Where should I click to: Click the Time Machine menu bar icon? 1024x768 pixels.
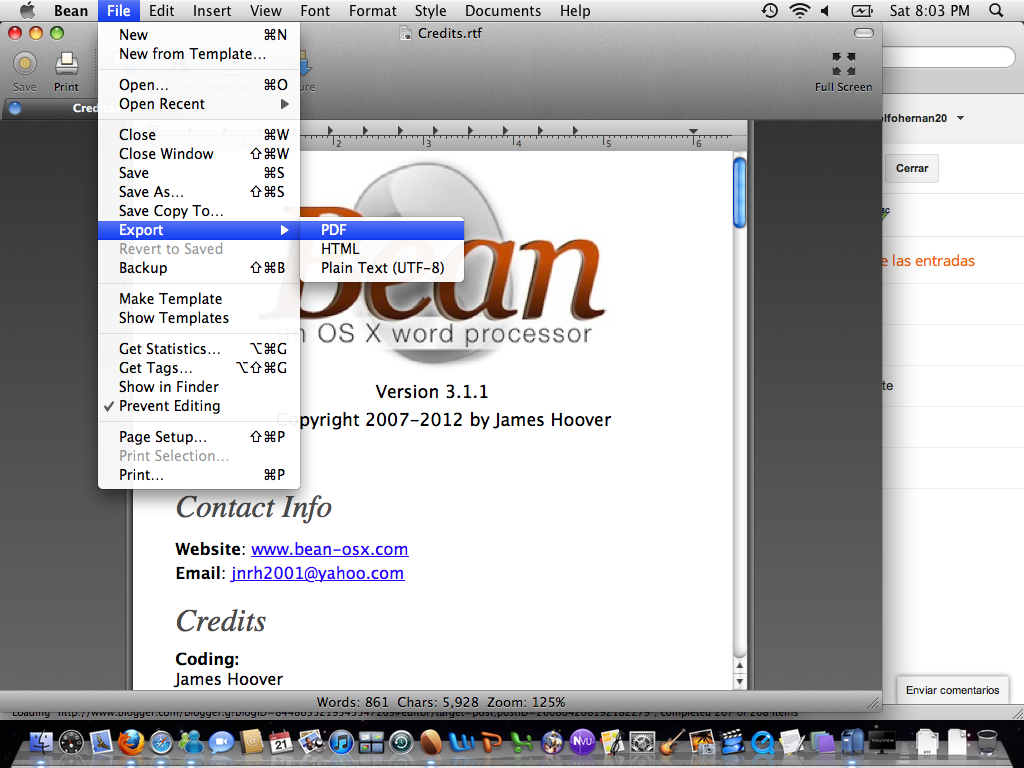(769, 10)
